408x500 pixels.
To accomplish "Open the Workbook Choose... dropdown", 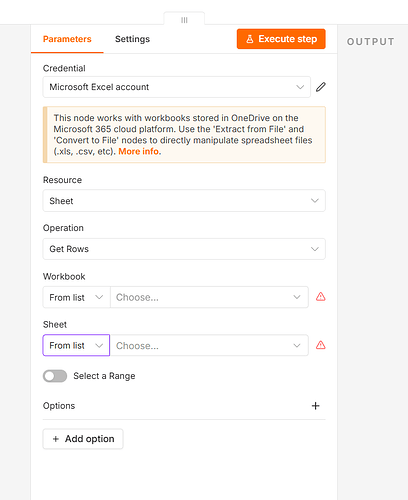I will pyautogui.click(x=209, y=297).
